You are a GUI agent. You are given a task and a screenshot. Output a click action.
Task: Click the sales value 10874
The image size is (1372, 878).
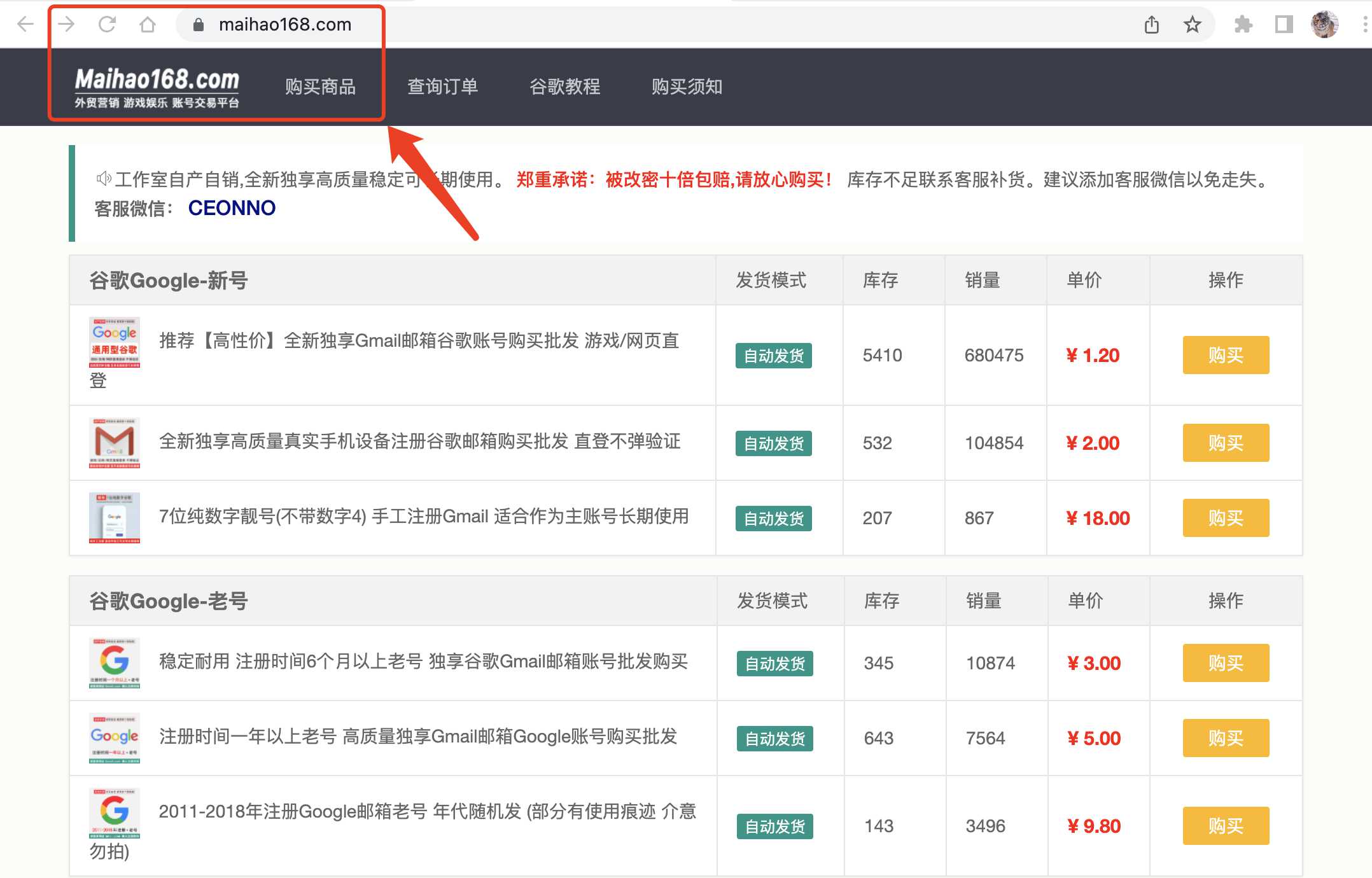pyautogui.click(x=990, y=663)
